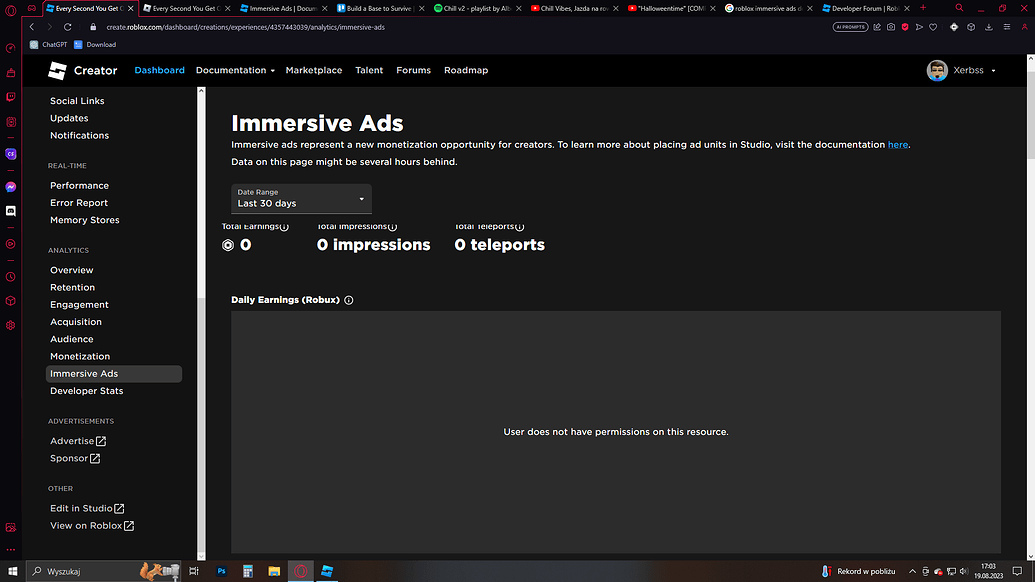1035x582 pixels.
Task: Open File Explorer from taskbar
Action: coord(274,571)
